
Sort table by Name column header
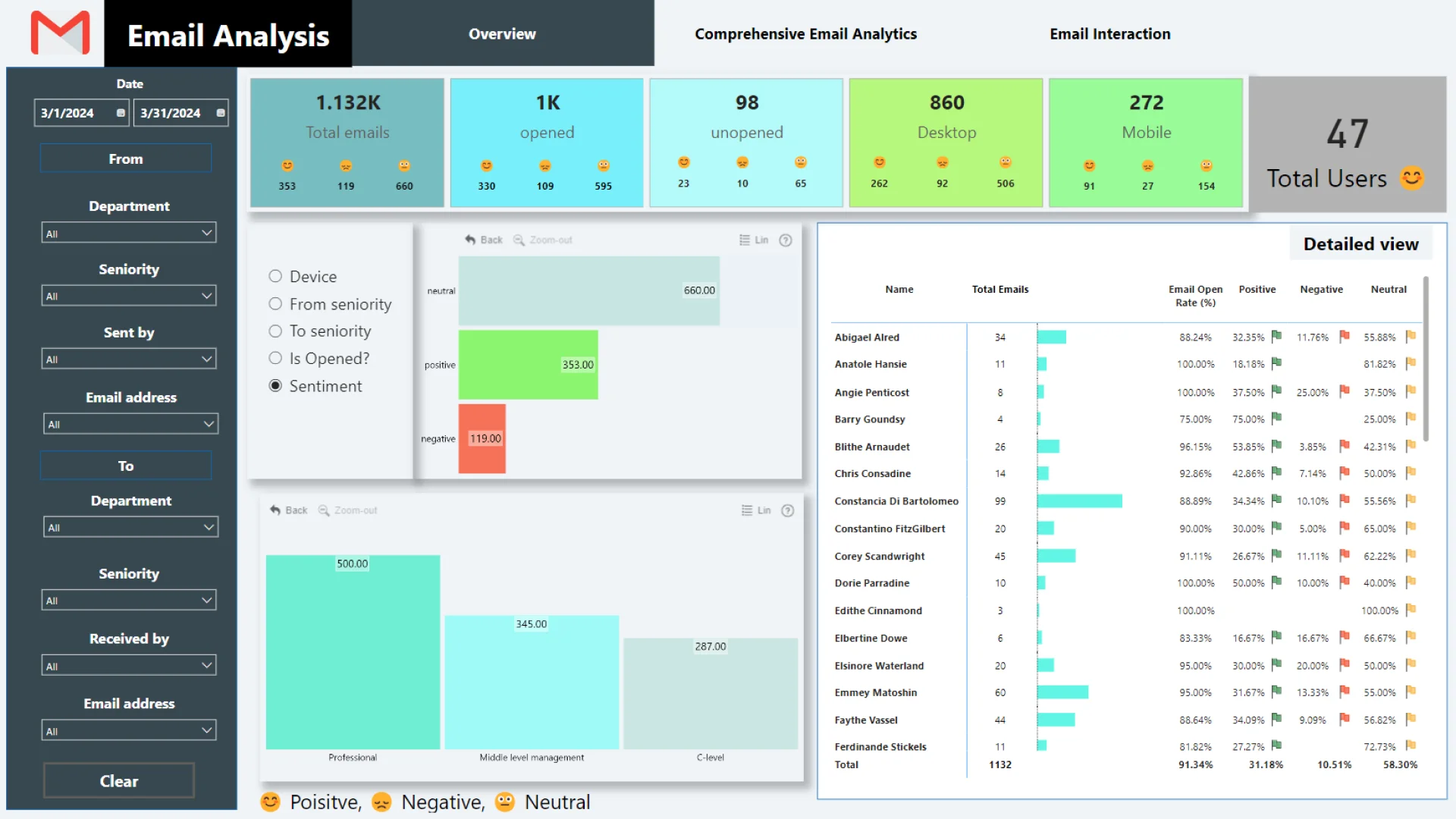(899, 289)
